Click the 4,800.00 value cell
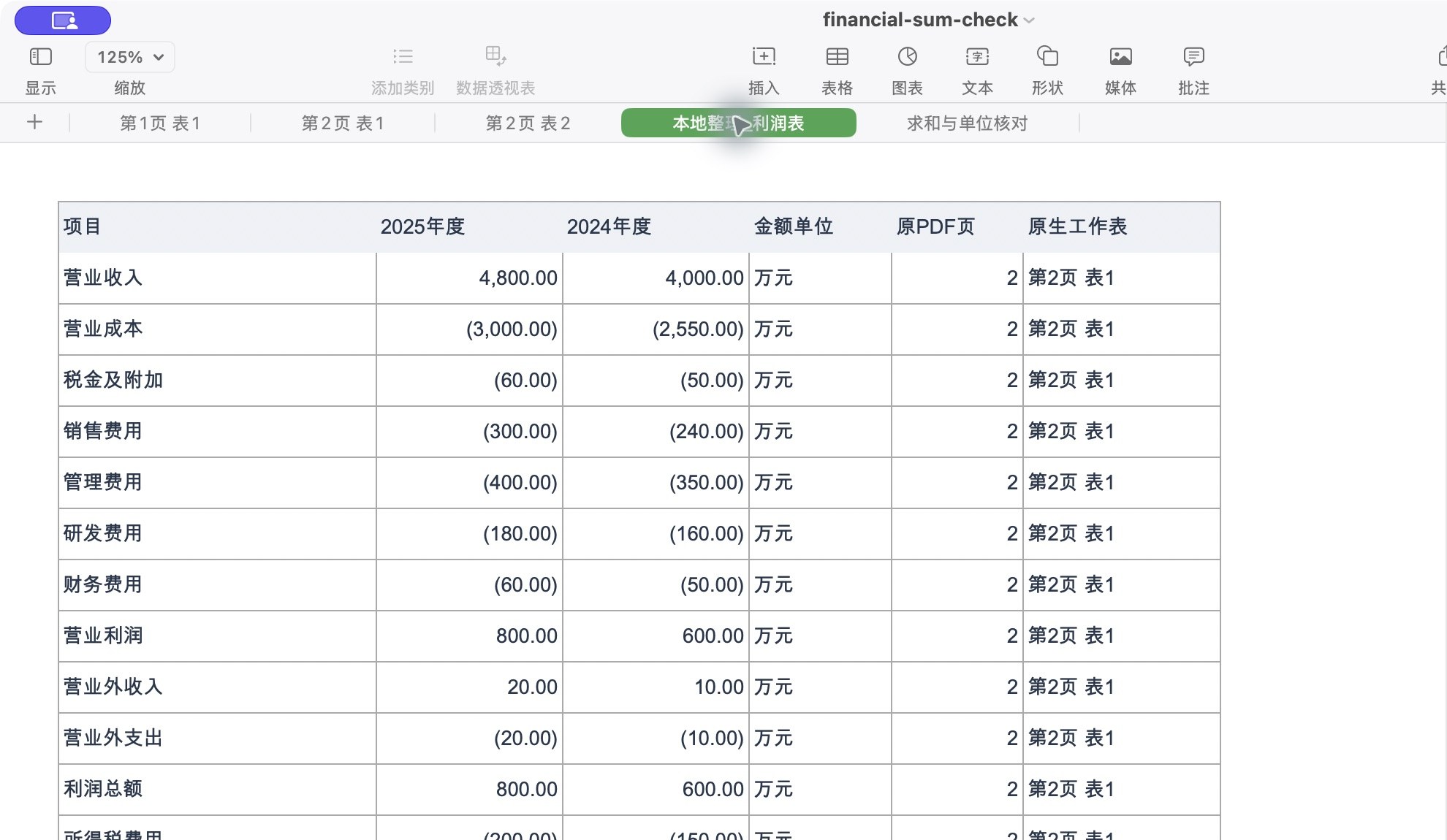The width and height of the screenshot is (1447, 840). (x=469, y=278)
